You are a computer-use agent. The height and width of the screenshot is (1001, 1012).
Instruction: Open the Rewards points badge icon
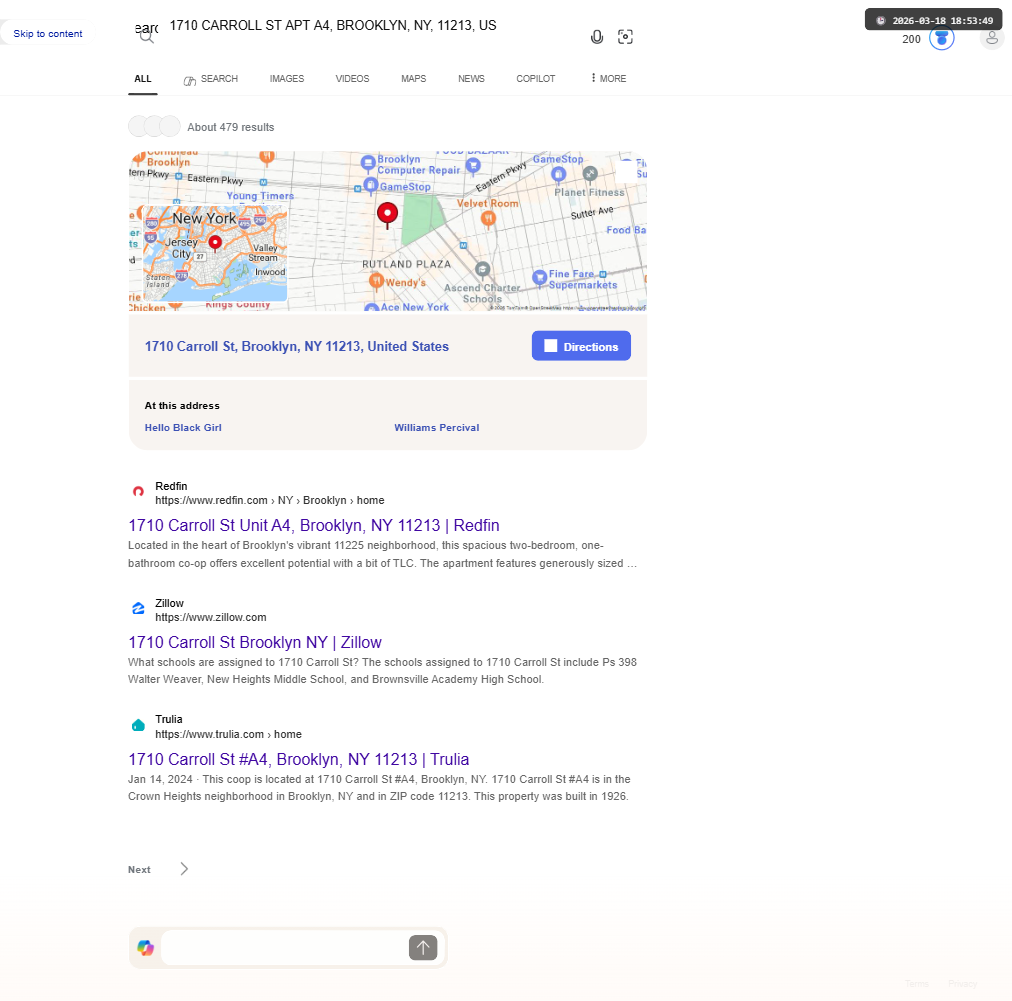(x=942, y=39)
